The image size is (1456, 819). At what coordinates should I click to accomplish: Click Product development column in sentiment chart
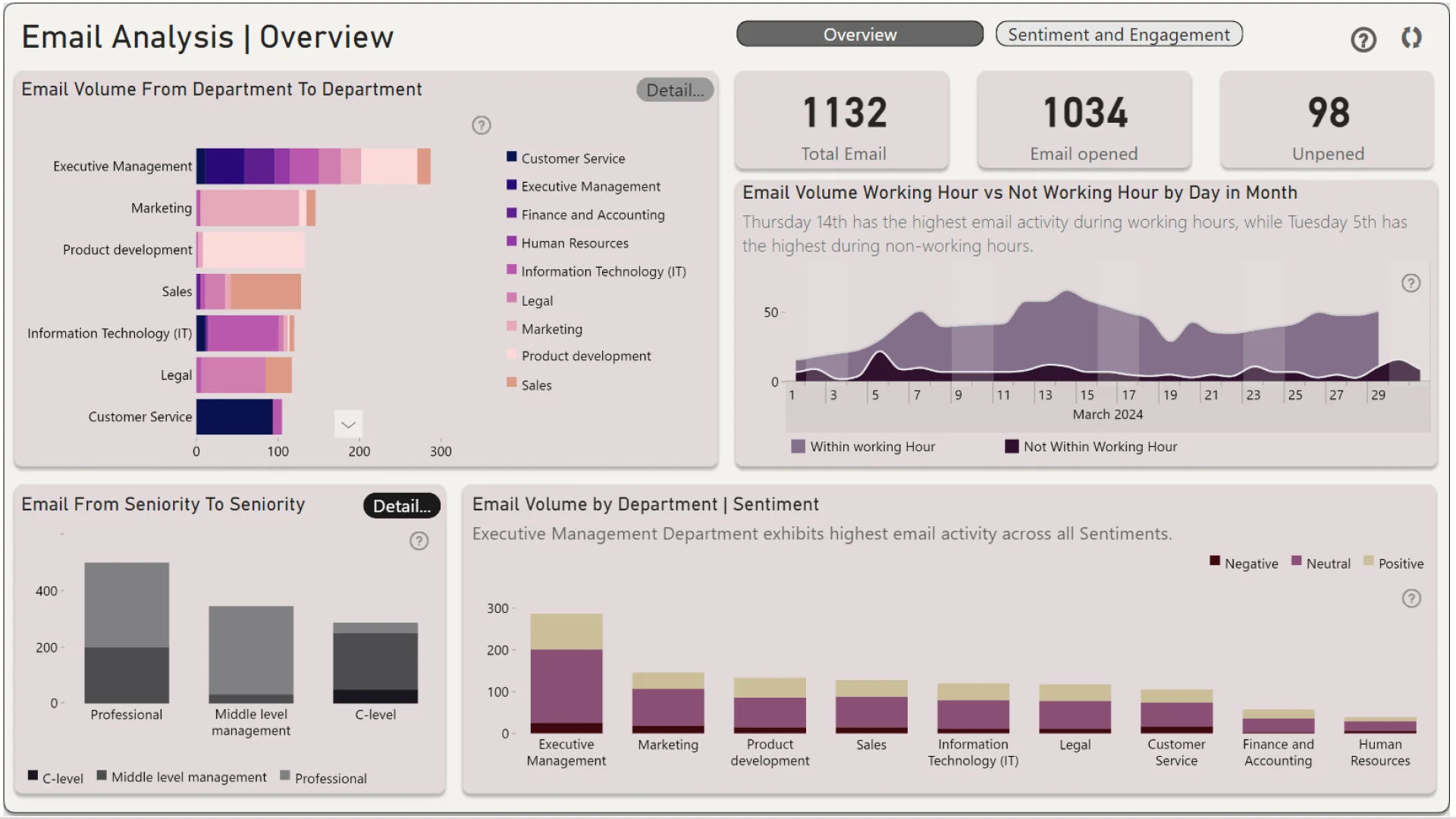tap(770, 705)
